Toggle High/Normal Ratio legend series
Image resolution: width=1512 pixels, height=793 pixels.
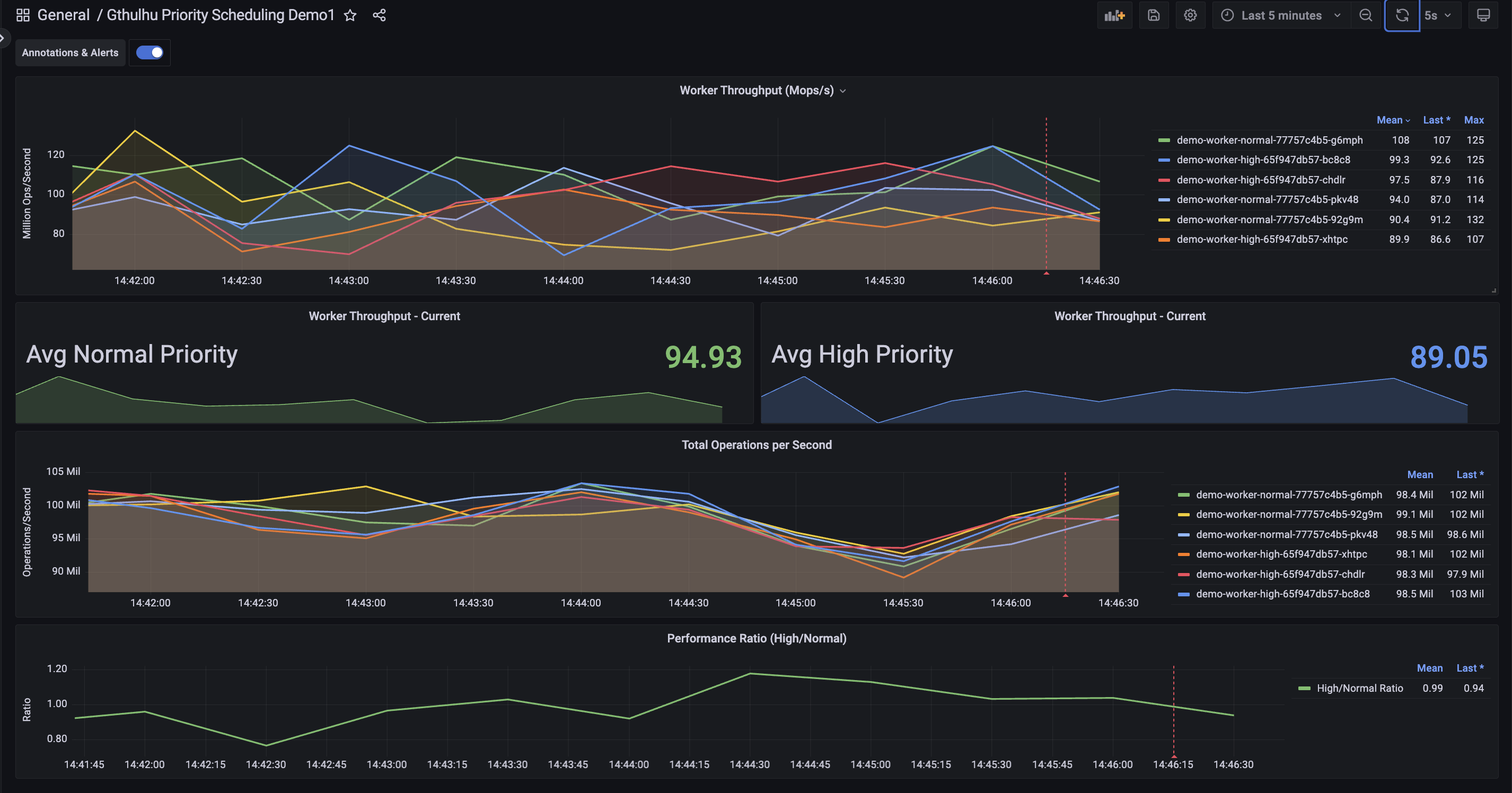click(x=1359, y=688)
